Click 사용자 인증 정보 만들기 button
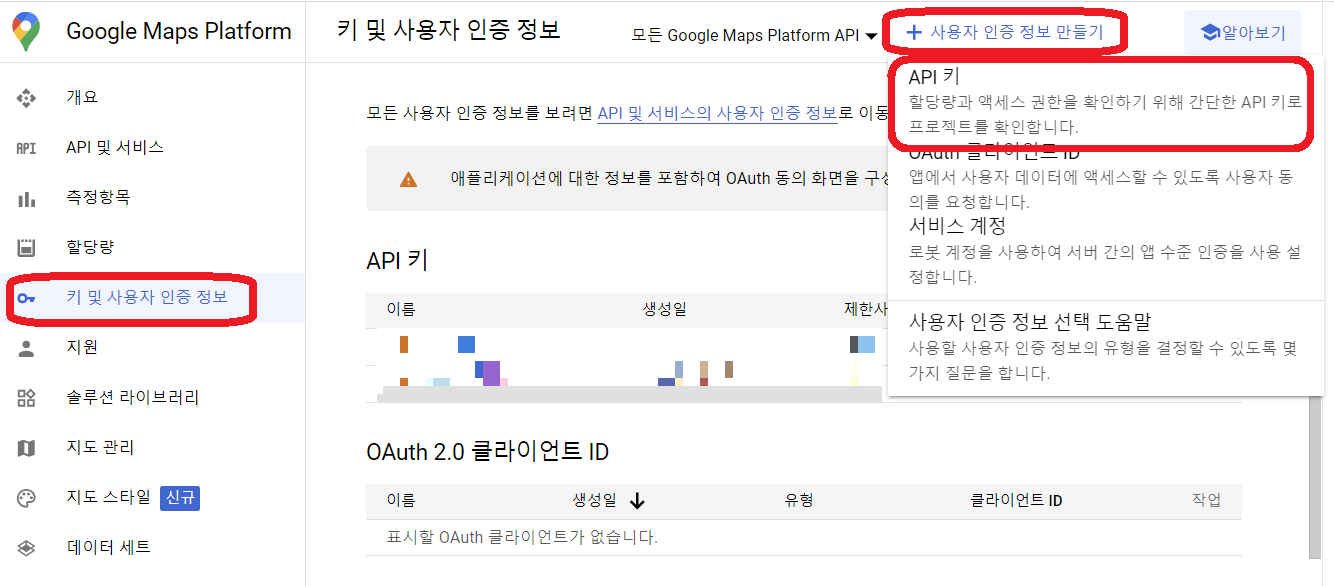This screenshot has height=586, width=1334. 1005,32
